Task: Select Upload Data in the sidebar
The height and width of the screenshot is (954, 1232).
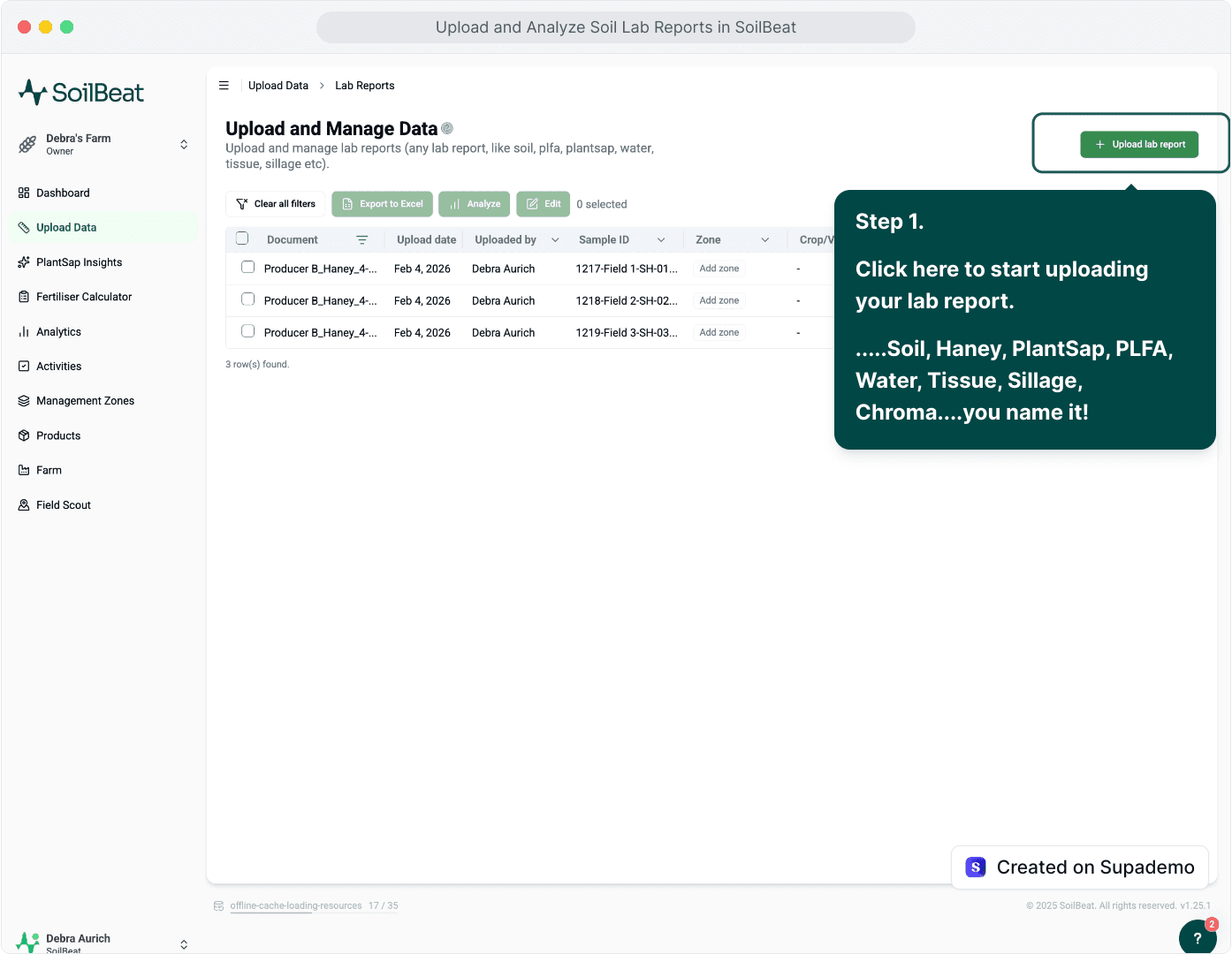Action: point(103,228)
